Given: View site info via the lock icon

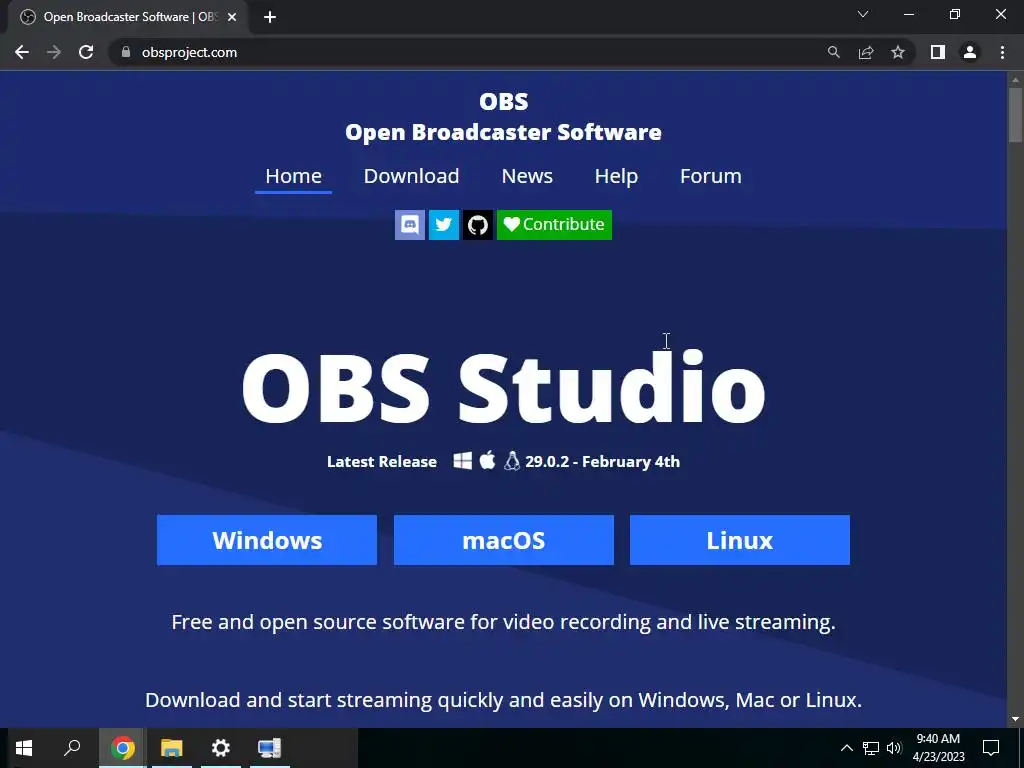Looking at the screenshot, I should click(x=126, y=52).
